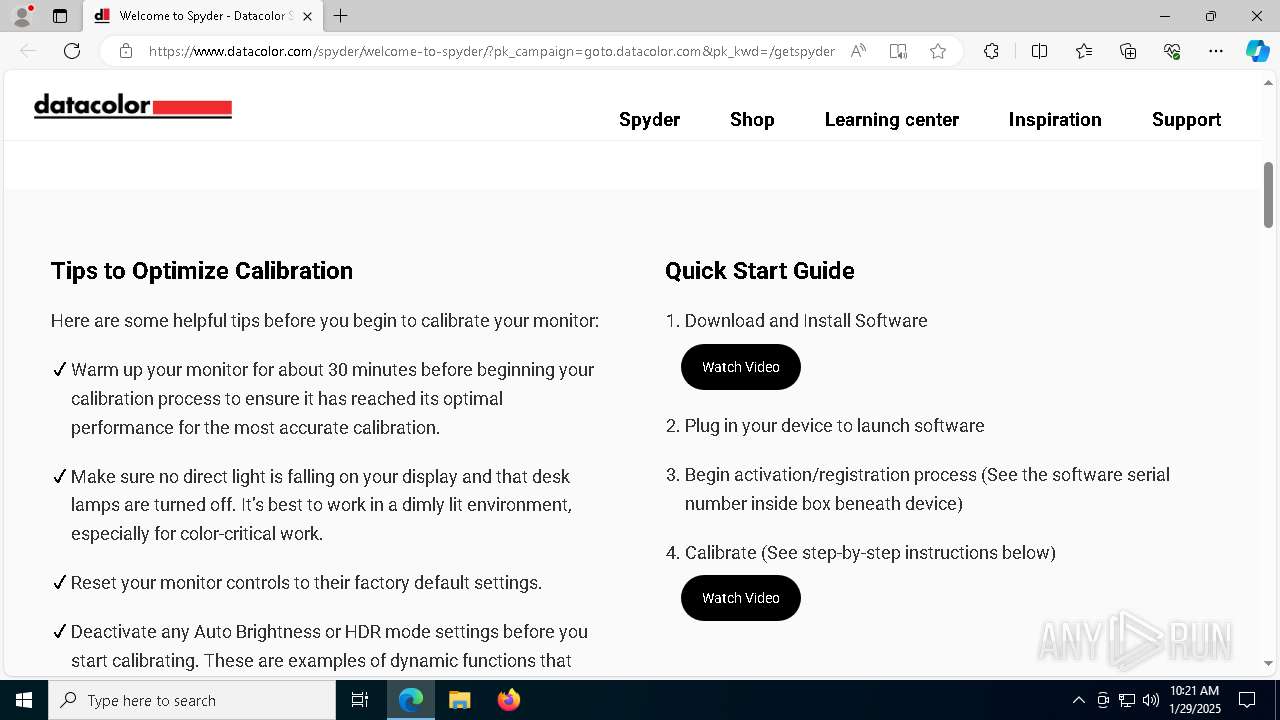Go to datacolor home via logo
The width and height of the screenshot is (1280, 720).
point(133,106)
